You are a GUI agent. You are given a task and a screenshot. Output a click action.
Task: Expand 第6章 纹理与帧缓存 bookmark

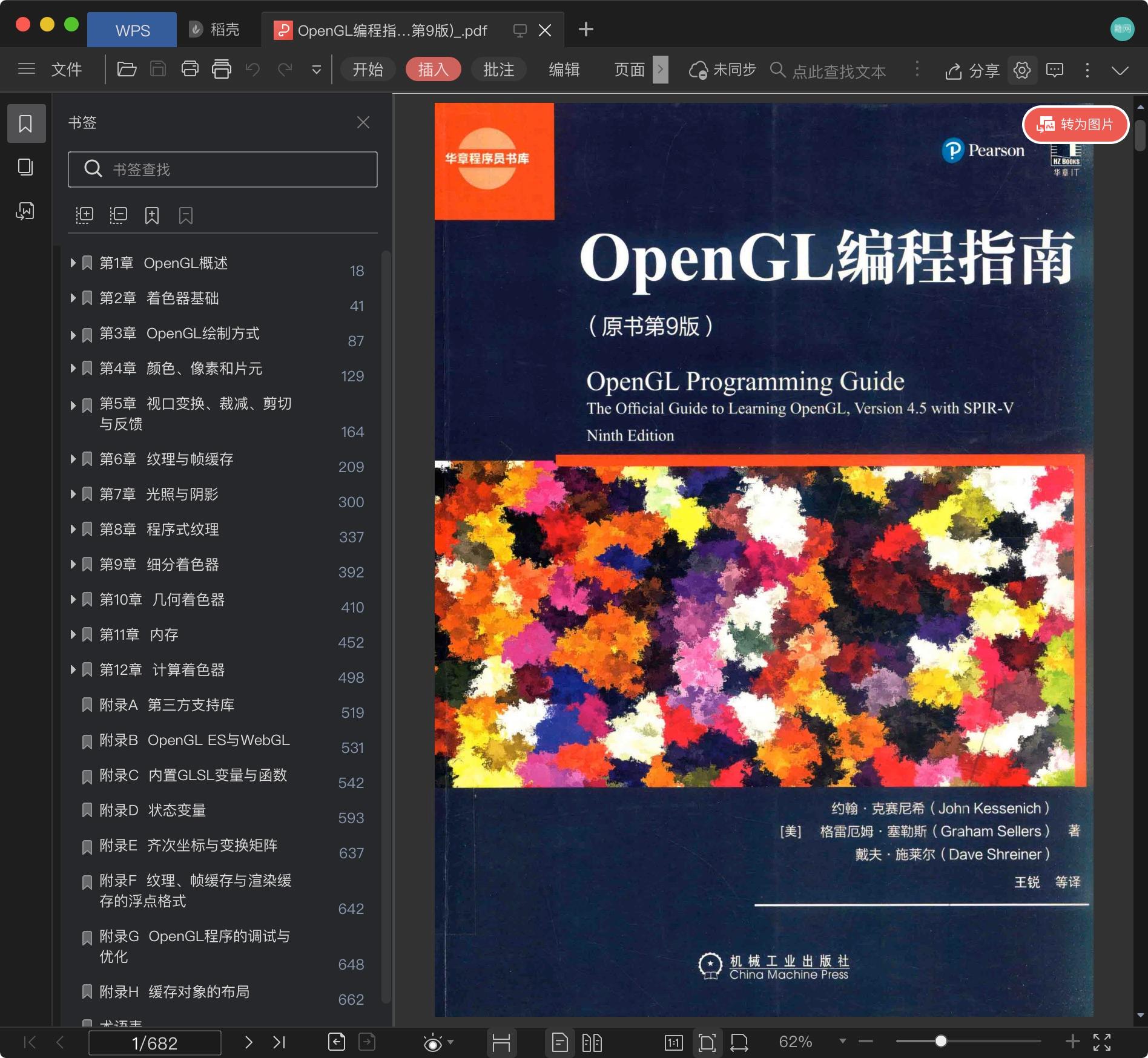(x=73, y=459)
